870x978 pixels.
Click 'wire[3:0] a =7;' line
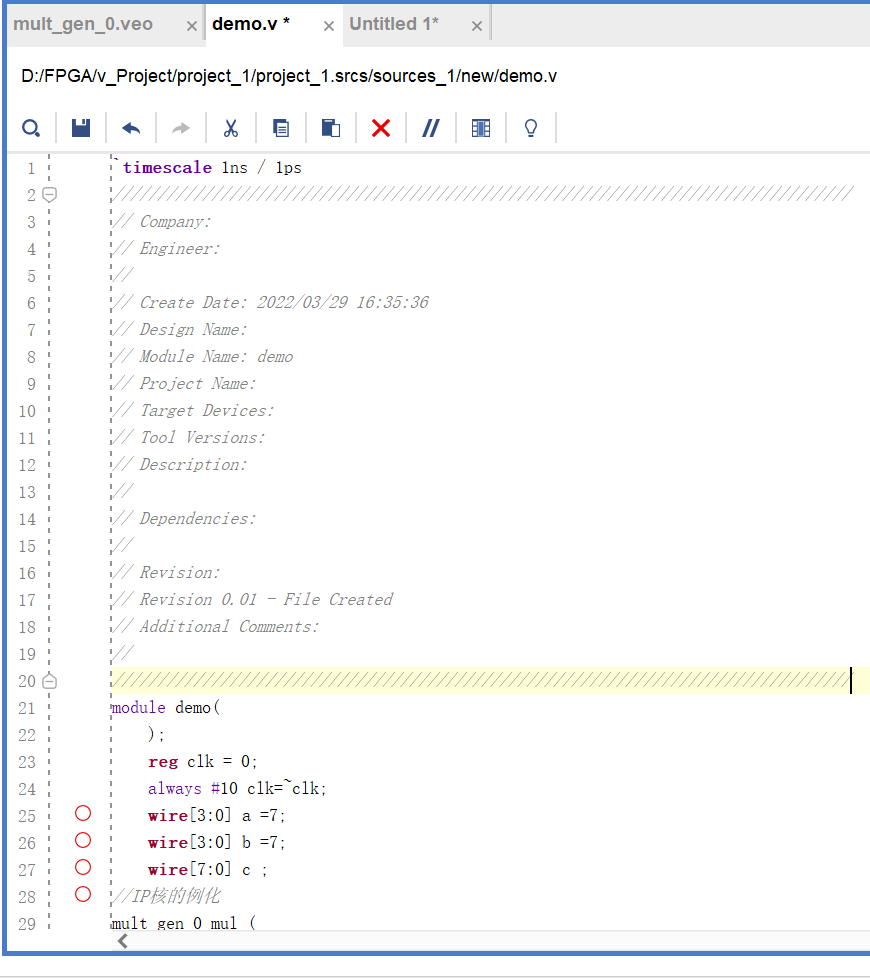click(216, 816)
